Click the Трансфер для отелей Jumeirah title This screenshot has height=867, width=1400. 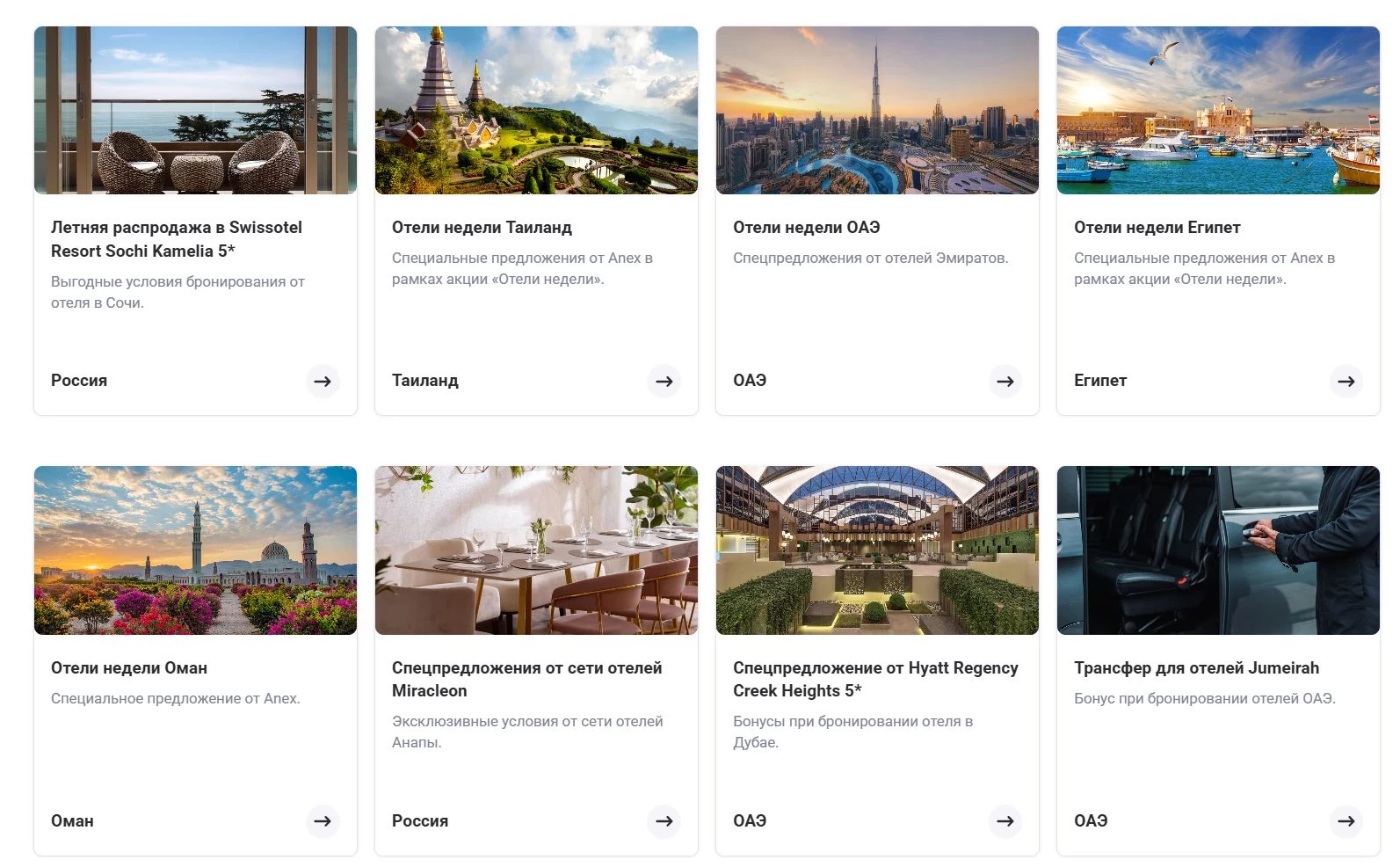click(1196, 668)
